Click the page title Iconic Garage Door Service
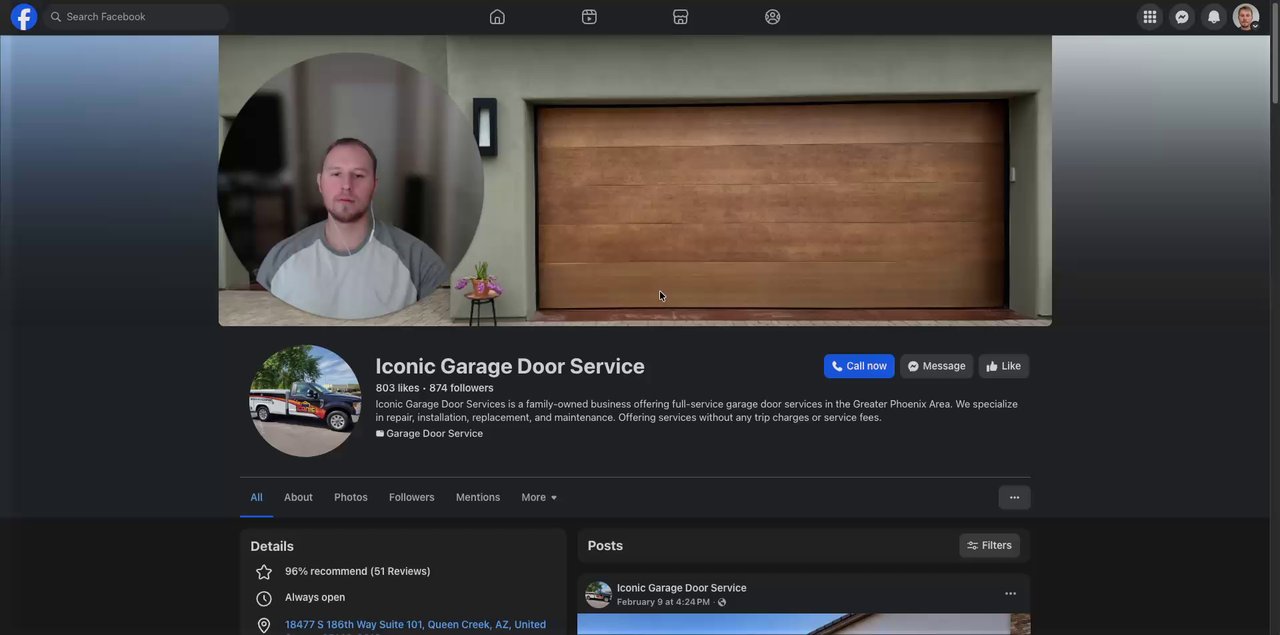Image resolution: width=1280 pixels, height=635 pixels. click(x=510, y=366)
